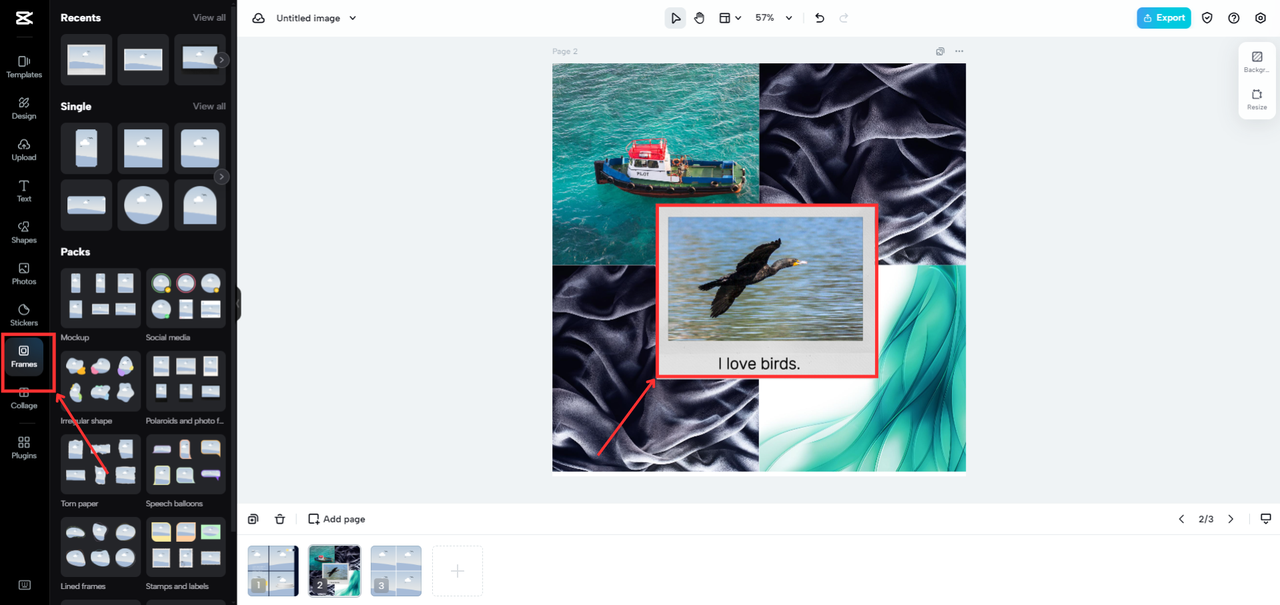
Task: Click View all next to Recents
Action: coord(209,18)
